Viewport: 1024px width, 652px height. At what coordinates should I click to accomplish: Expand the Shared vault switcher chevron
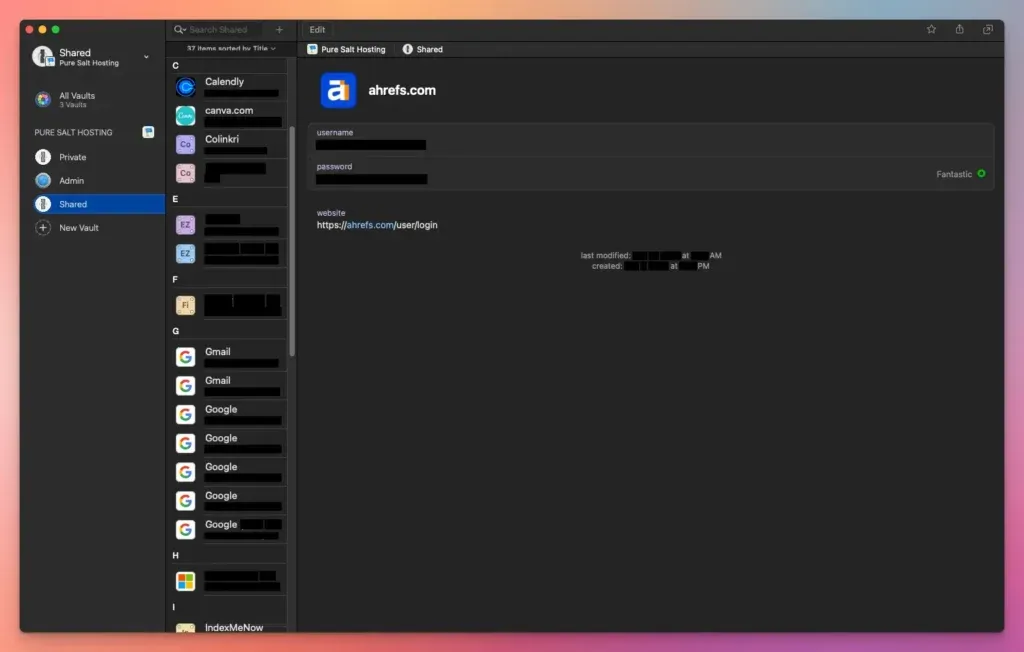click(146, 57)
